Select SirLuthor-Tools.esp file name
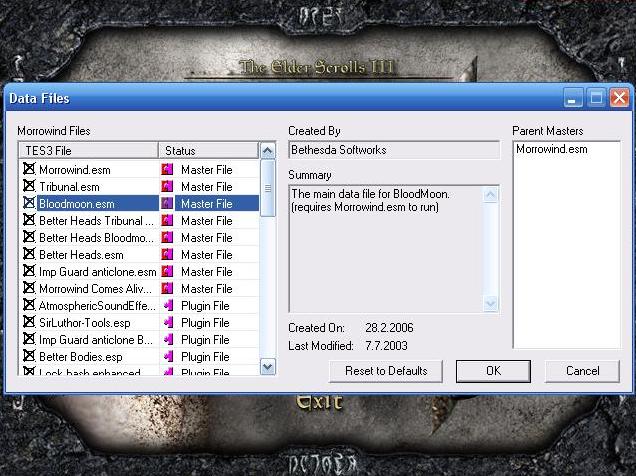 (x=85, y=323)
